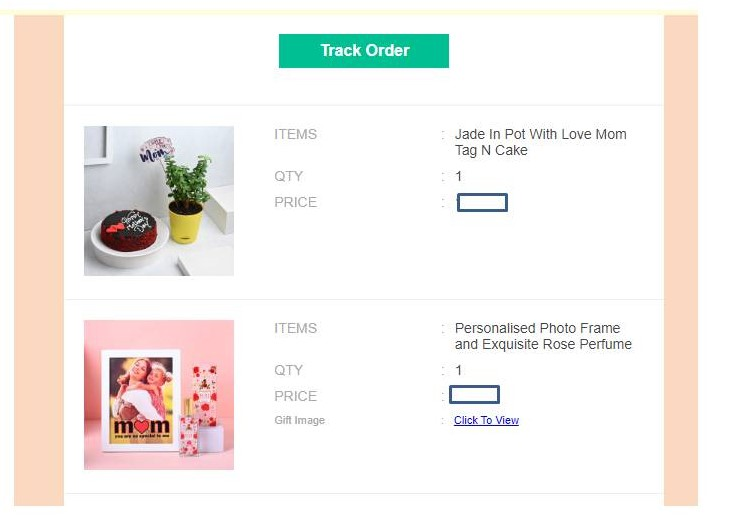Click the green Track Order button

[364, 51]
